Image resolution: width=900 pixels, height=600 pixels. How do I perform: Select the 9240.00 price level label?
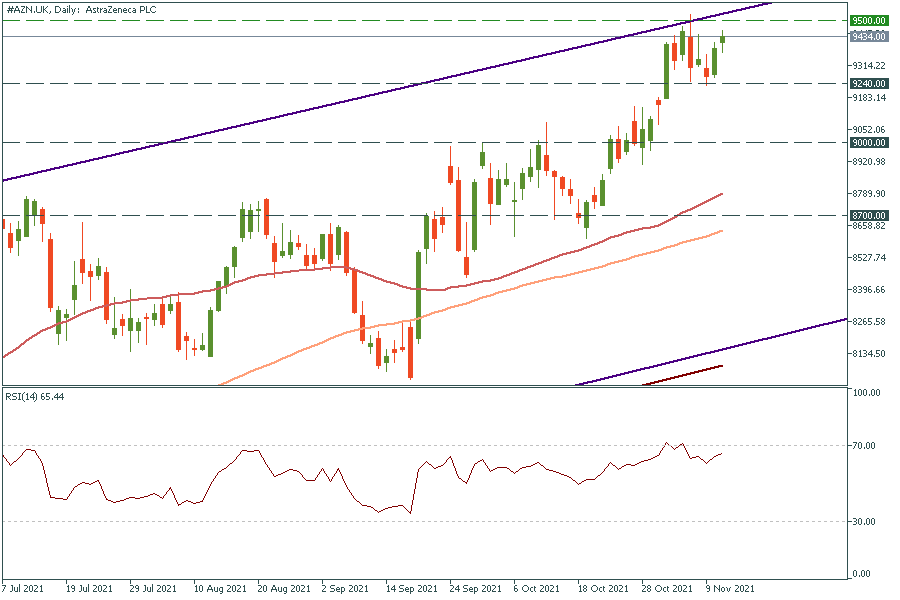coord(867,84)
